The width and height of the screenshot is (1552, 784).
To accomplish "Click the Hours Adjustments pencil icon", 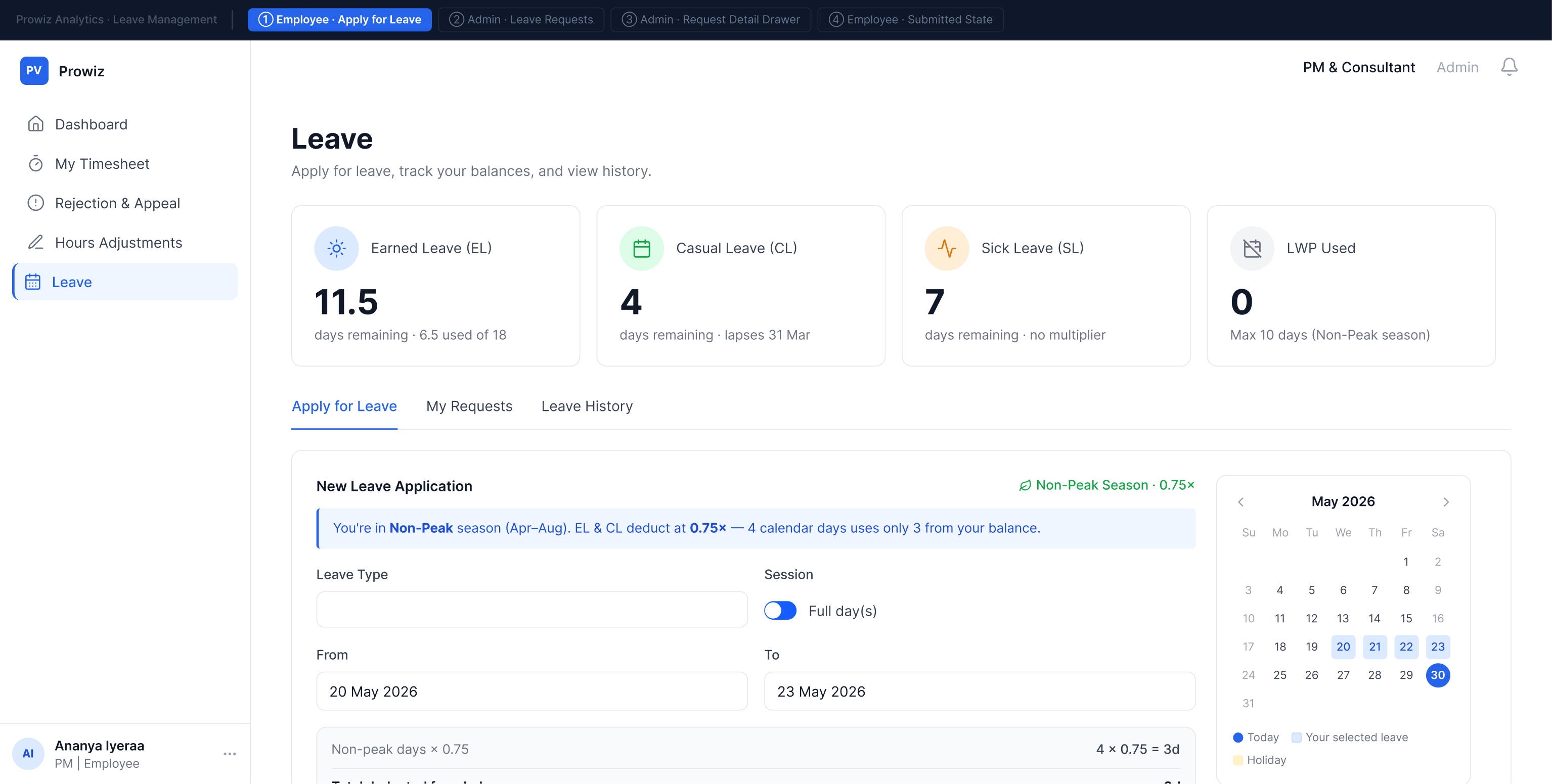I will (x=35, y=242).
